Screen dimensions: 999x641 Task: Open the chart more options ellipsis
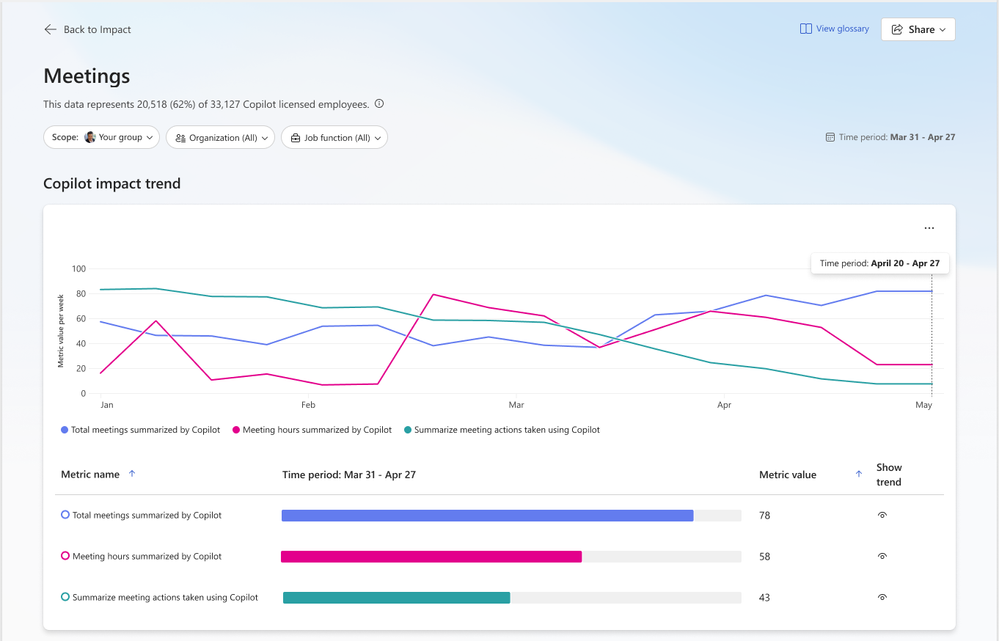click(929, 228)
